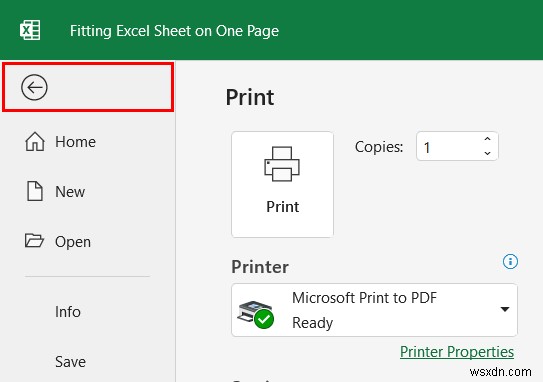Open the Microsoft Print to PDF printer dropdown

pyautogui.click(x=374, y=310)
